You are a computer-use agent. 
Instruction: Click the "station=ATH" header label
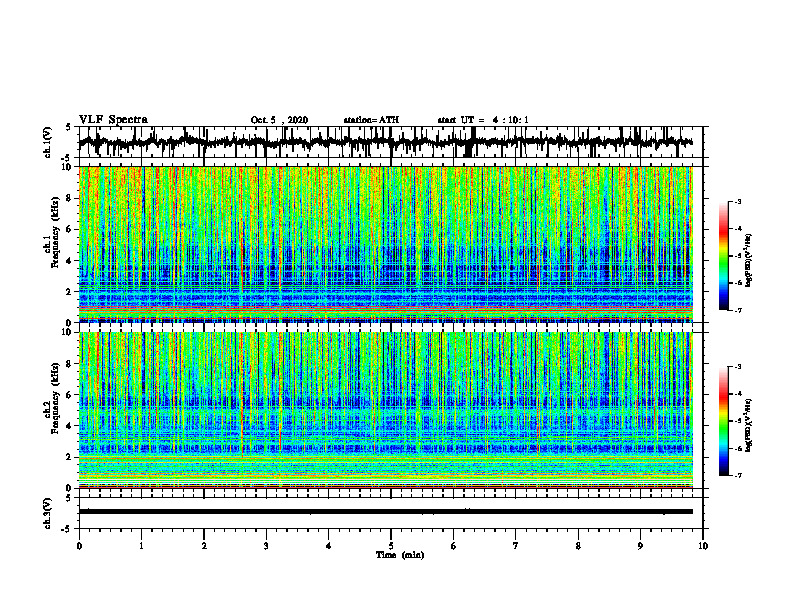(x=371, y=120)
